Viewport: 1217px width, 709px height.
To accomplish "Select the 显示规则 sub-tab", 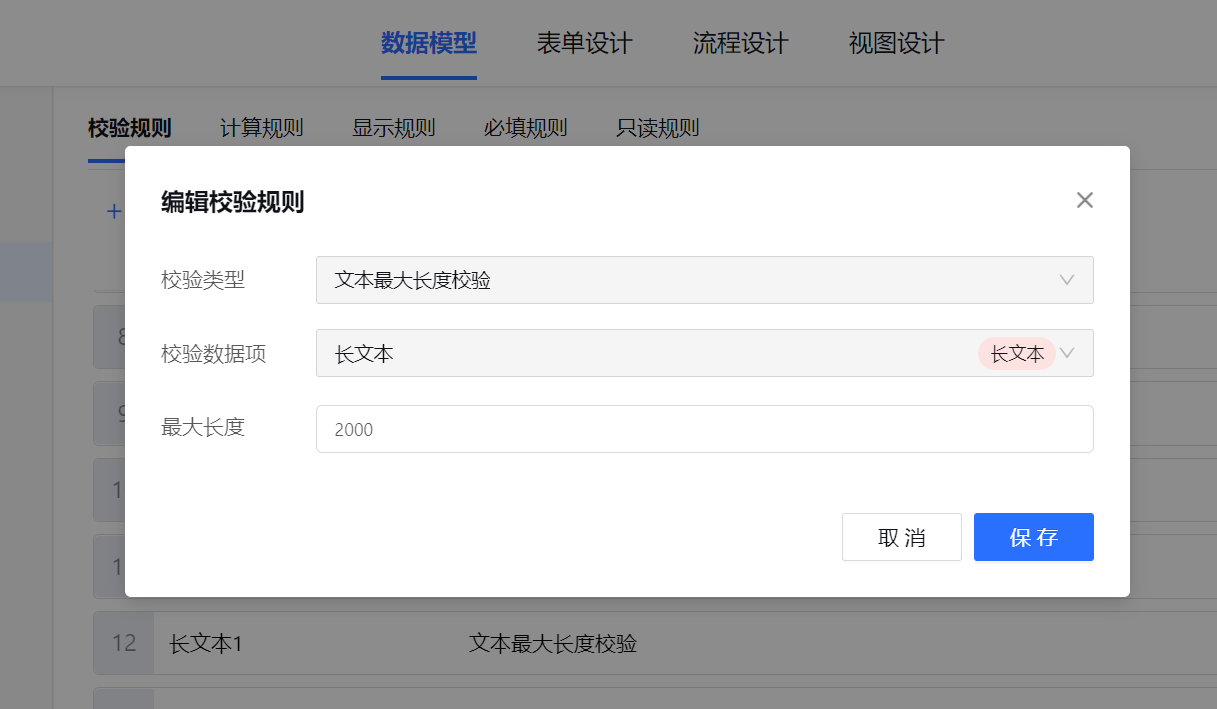I will tap(394, 128).
